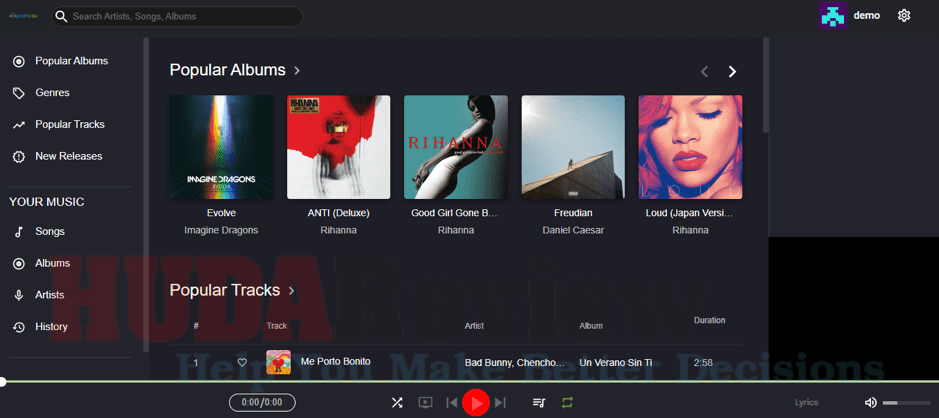Click the track progress seek bar
This screenshot has width=939, height=418.
click(470, 381)
